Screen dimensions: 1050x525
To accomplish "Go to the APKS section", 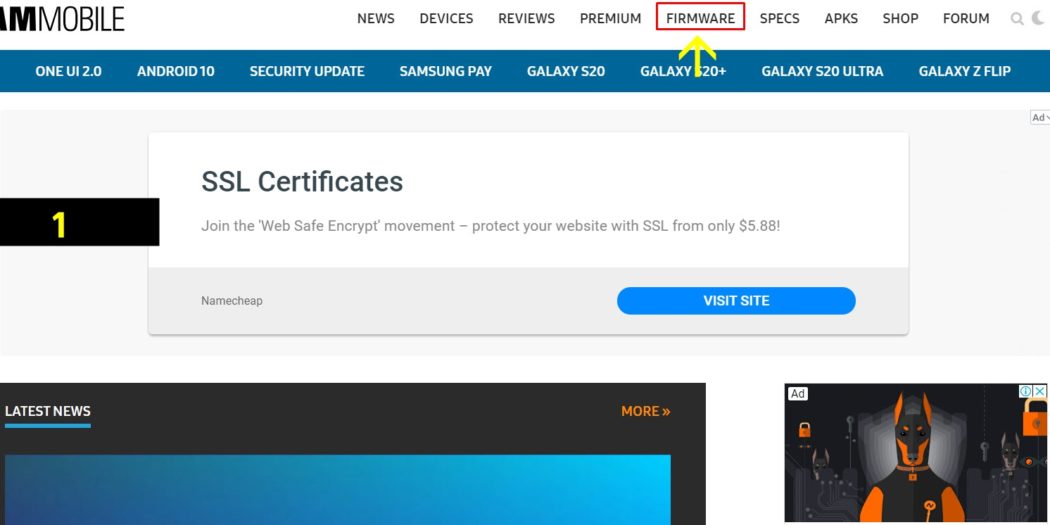I will 841,19.
